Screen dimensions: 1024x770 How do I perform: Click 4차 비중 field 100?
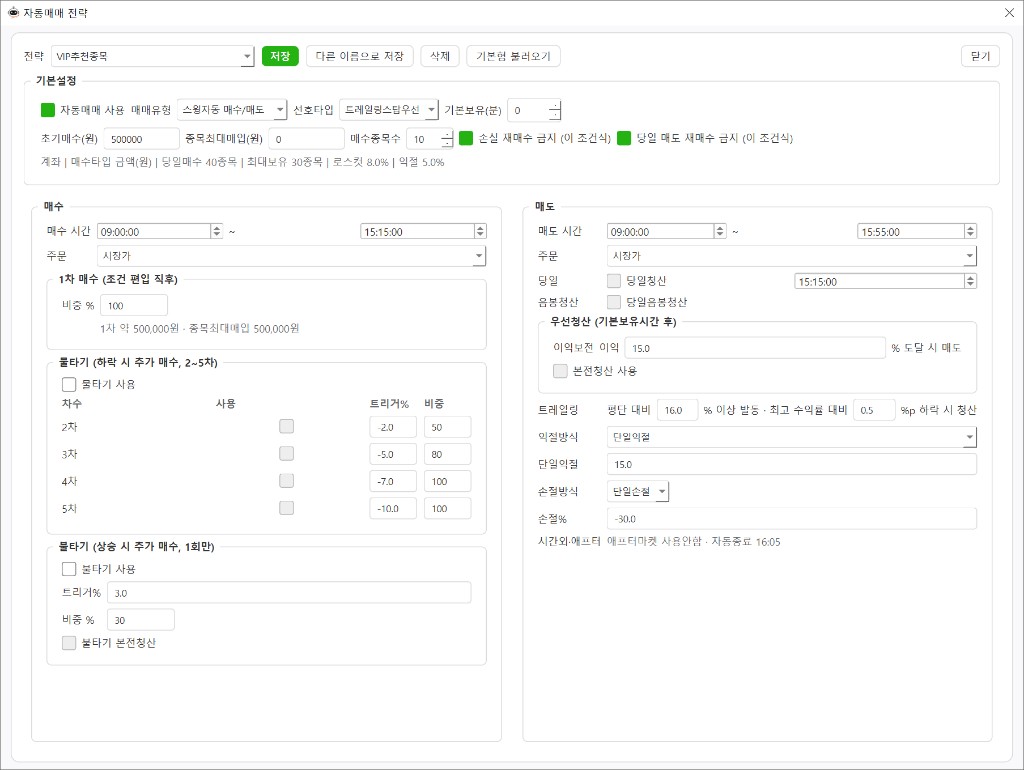click(x=447, y=481)
